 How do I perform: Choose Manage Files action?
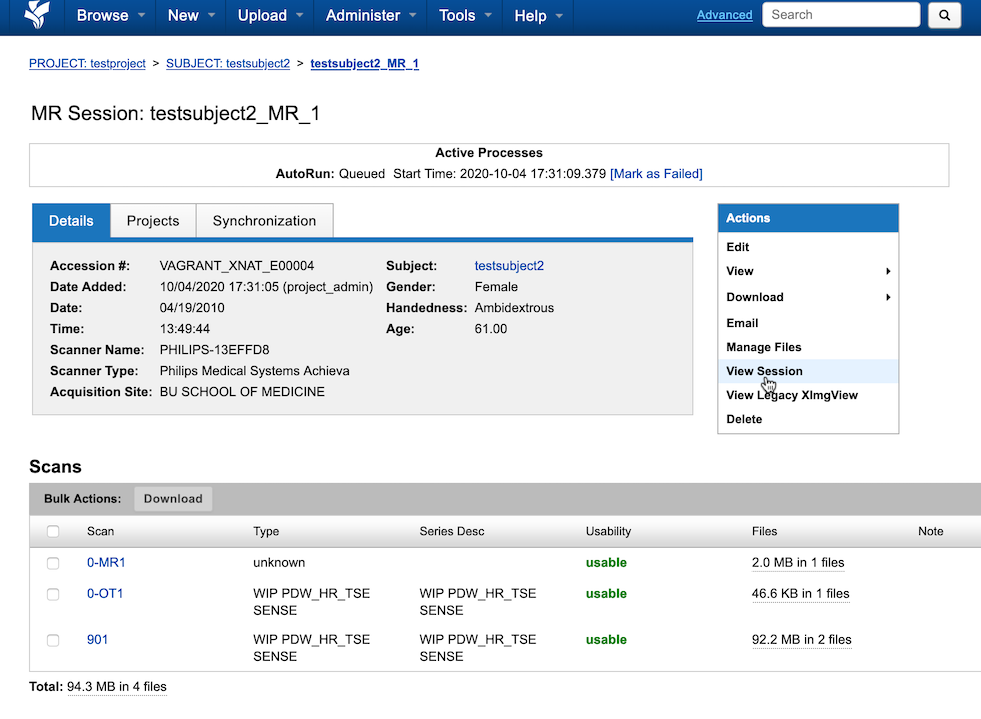coord(764,347)
